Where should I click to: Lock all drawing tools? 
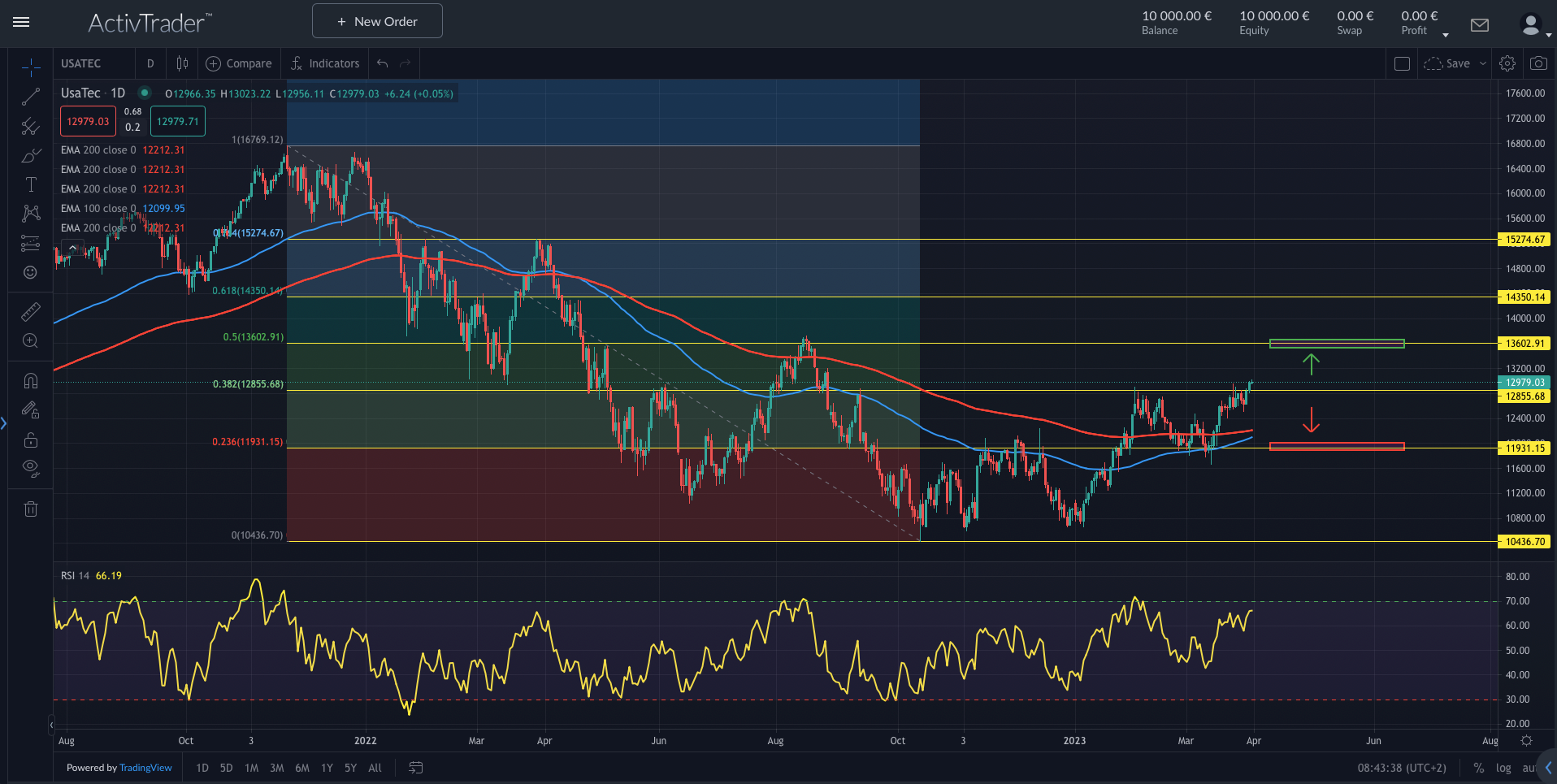(x=30, y=440)
